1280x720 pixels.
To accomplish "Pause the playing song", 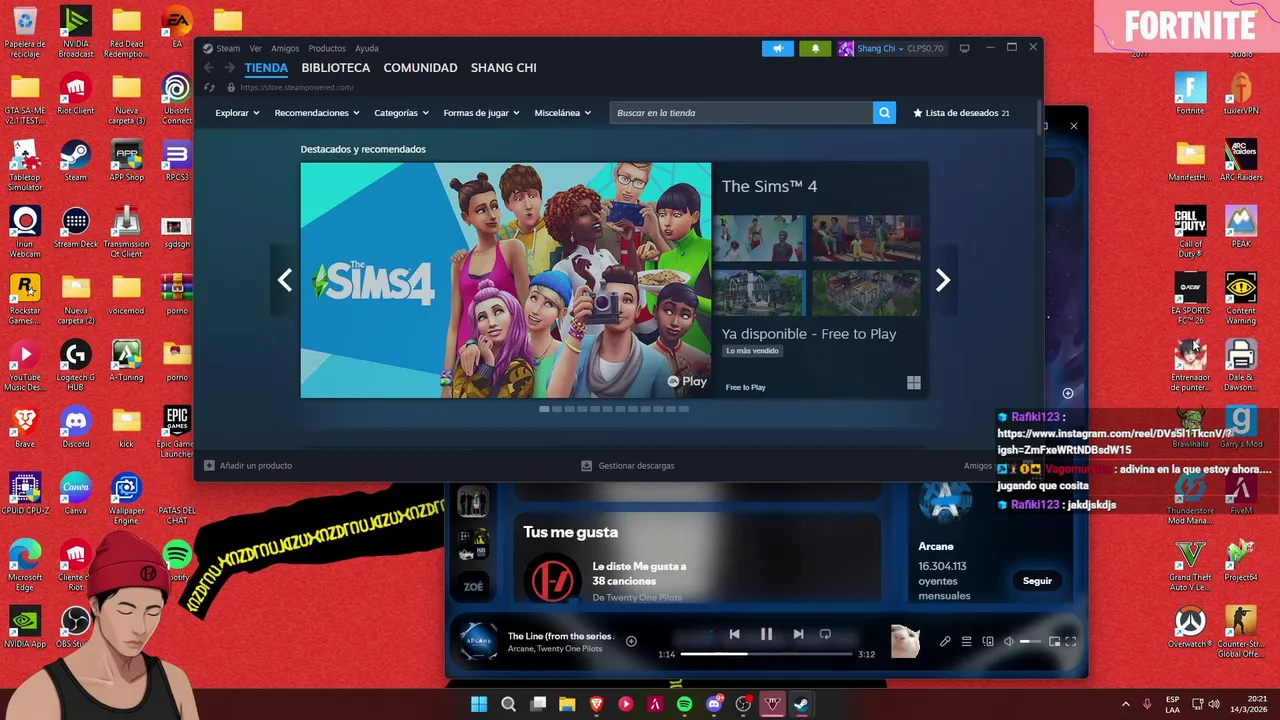I will click(x=766, y=634).
